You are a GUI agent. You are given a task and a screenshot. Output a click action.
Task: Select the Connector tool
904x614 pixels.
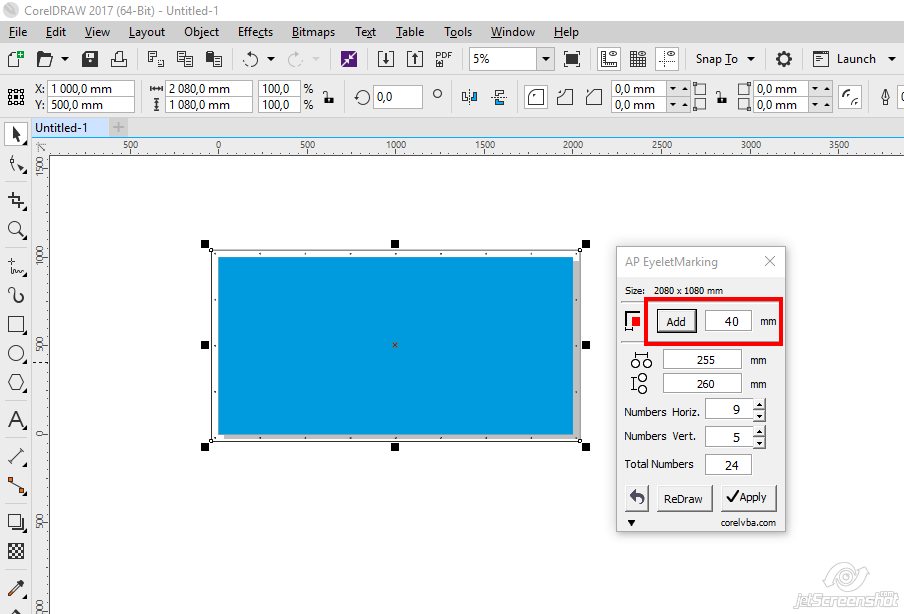[x=17, y=486]
